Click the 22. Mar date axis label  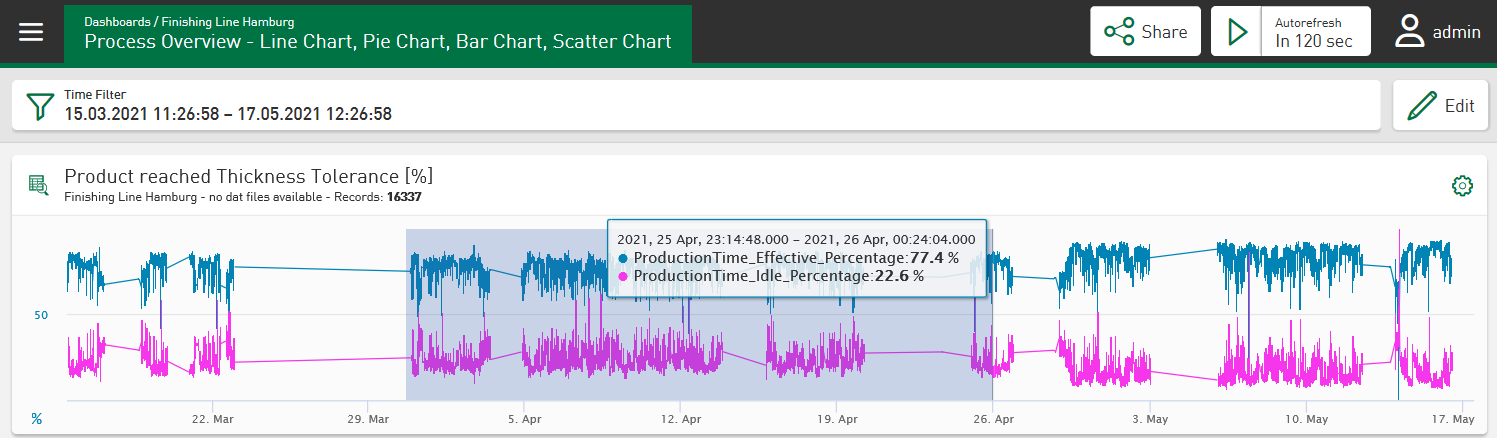click(212, 419)
